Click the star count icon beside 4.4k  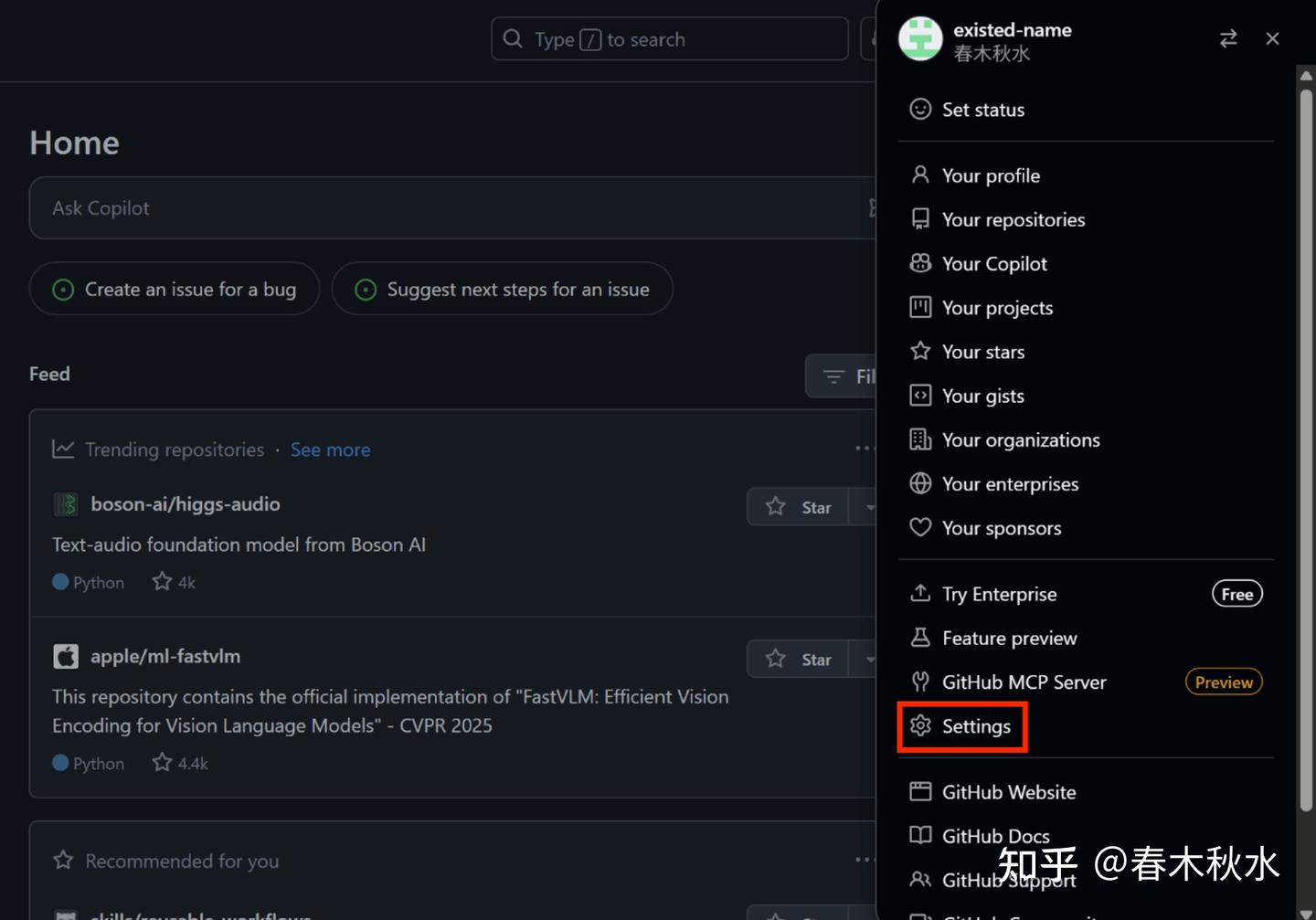(x=162, y=762)
